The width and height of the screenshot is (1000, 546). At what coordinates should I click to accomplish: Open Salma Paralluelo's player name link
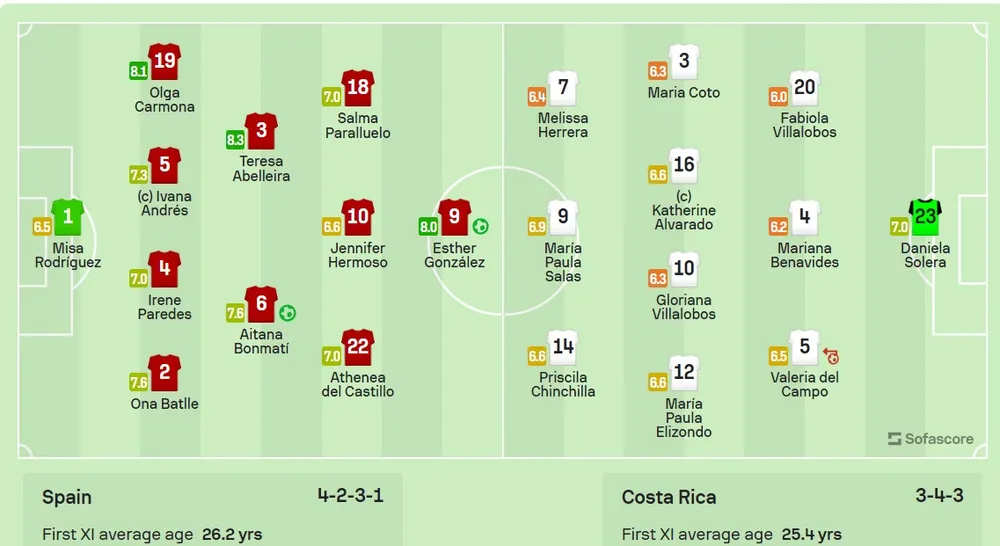point(357,125)
